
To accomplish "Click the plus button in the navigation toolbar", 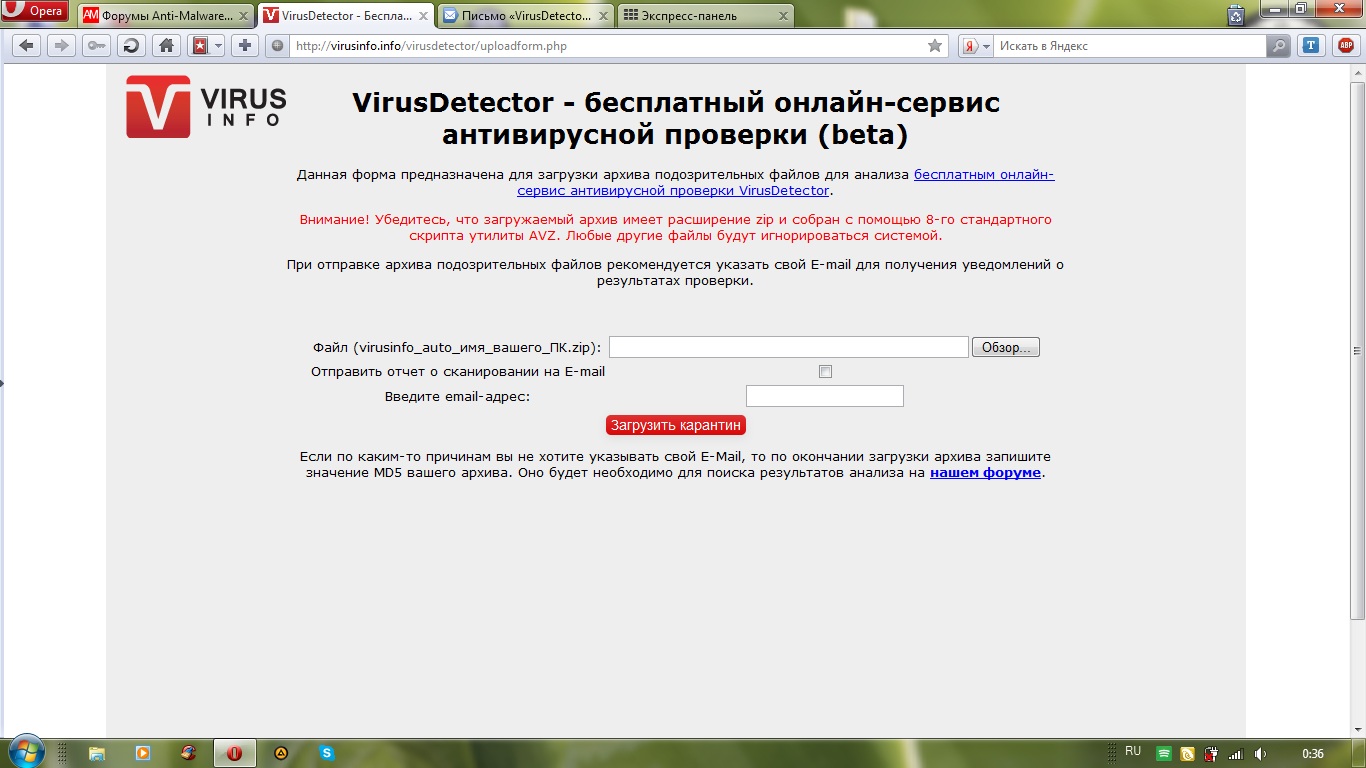I will 245,46.
